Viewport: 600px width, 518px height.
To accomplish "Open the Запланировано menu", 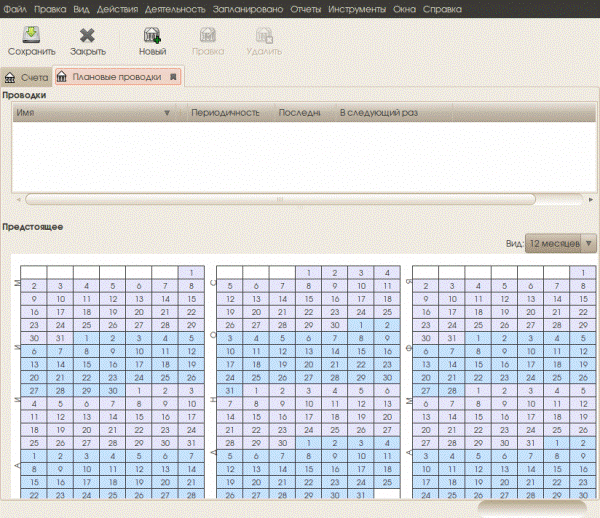I will point(248,9).
